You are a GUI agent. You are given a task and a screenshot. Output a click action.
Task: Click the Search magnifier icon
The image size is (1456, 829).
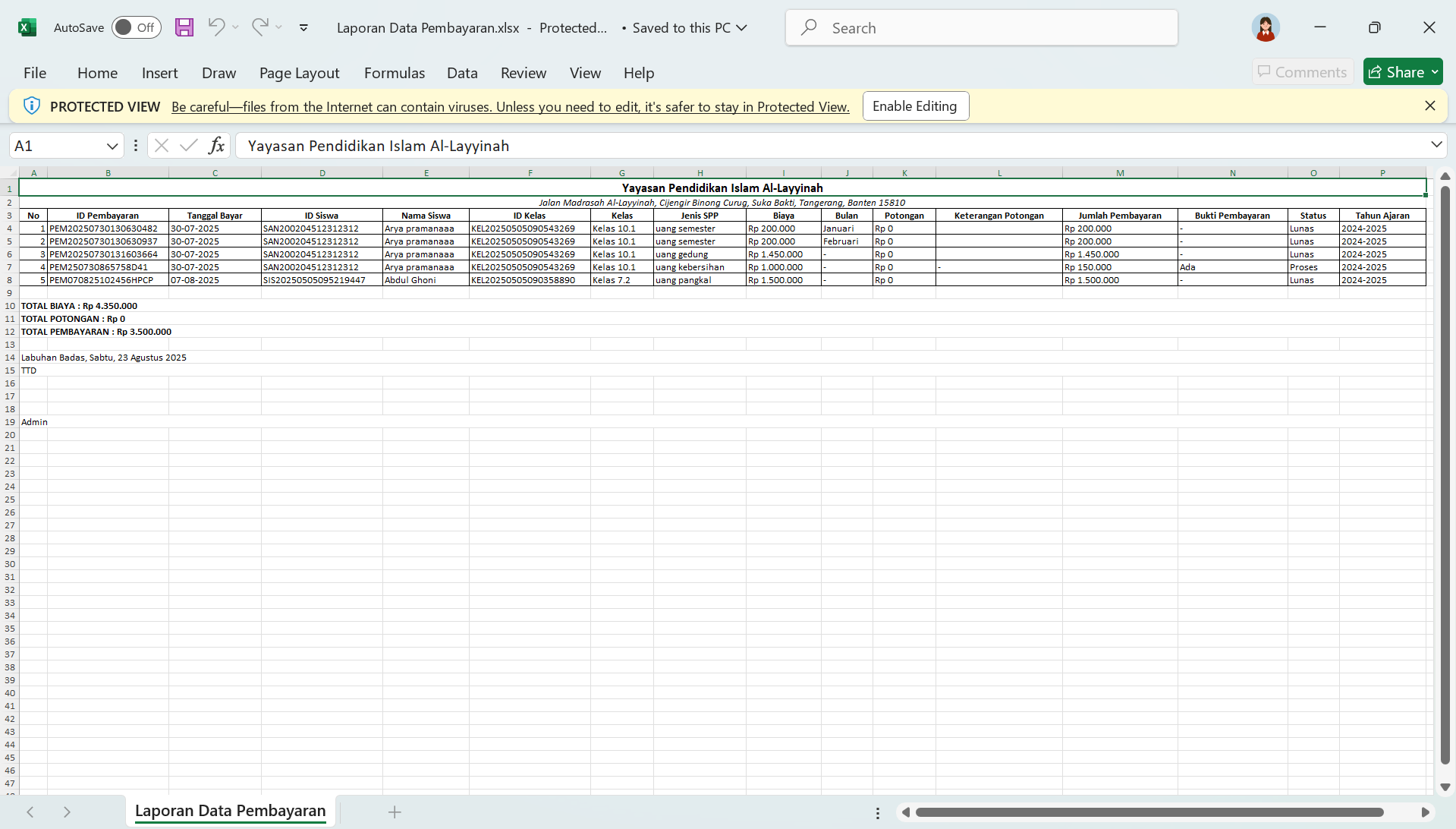[x=809, y=27]
